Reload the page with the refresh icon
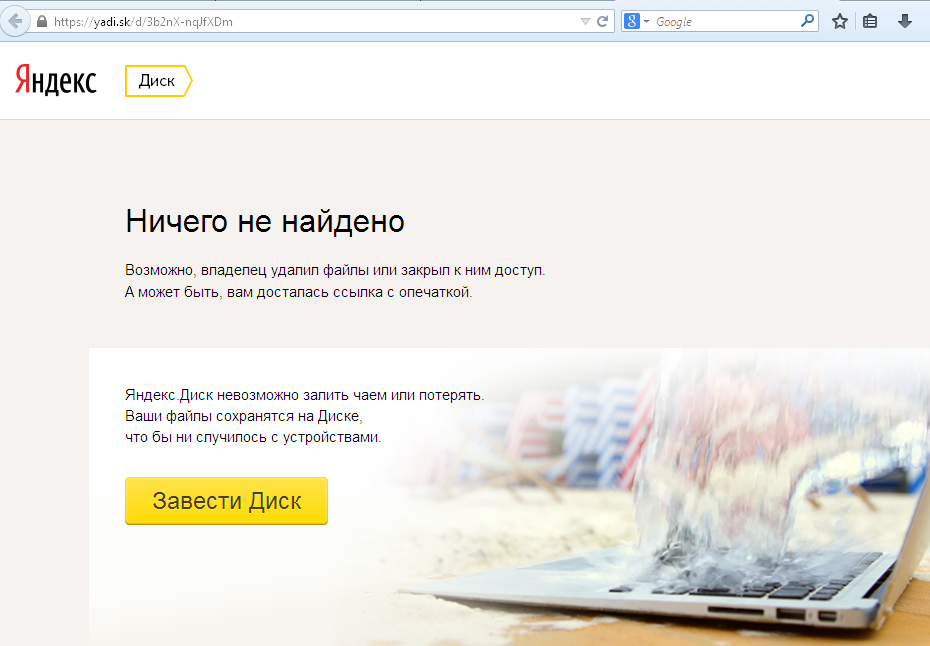930x646 pixels. tap(603, 21)
